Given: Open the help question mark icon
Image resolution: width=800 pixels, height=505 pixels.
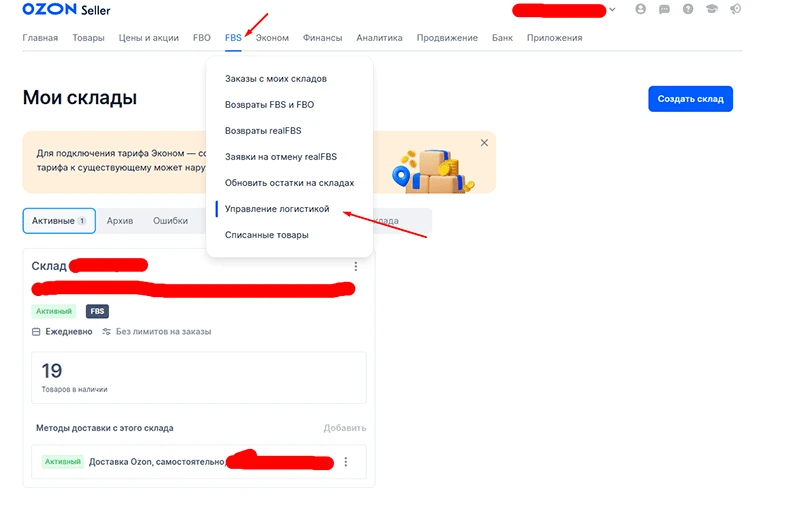Looking at the screenshot, I should [x=688, y=9].
